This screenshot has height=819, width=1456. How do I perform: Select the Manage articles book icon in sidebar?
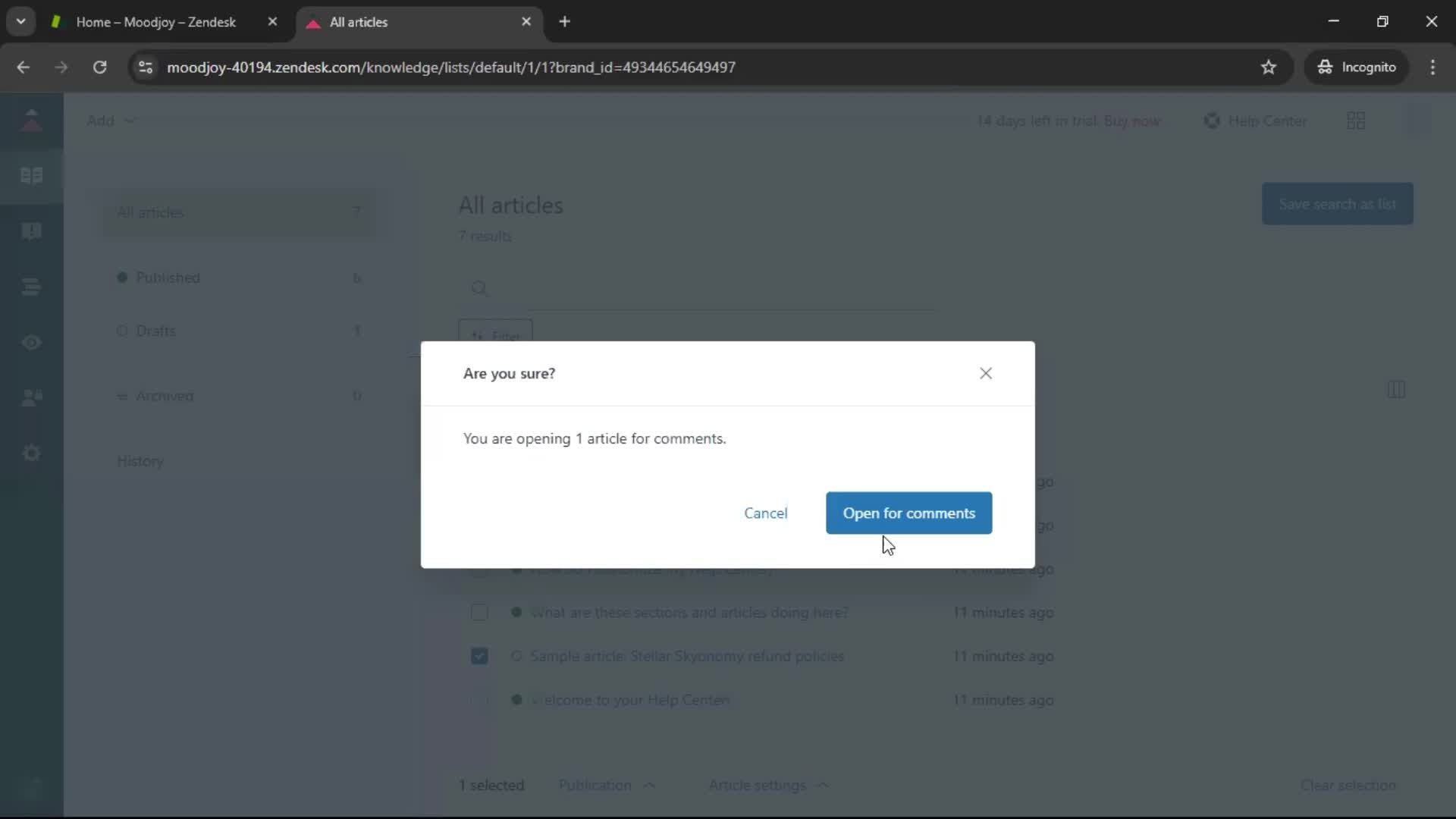click(31, 176)
